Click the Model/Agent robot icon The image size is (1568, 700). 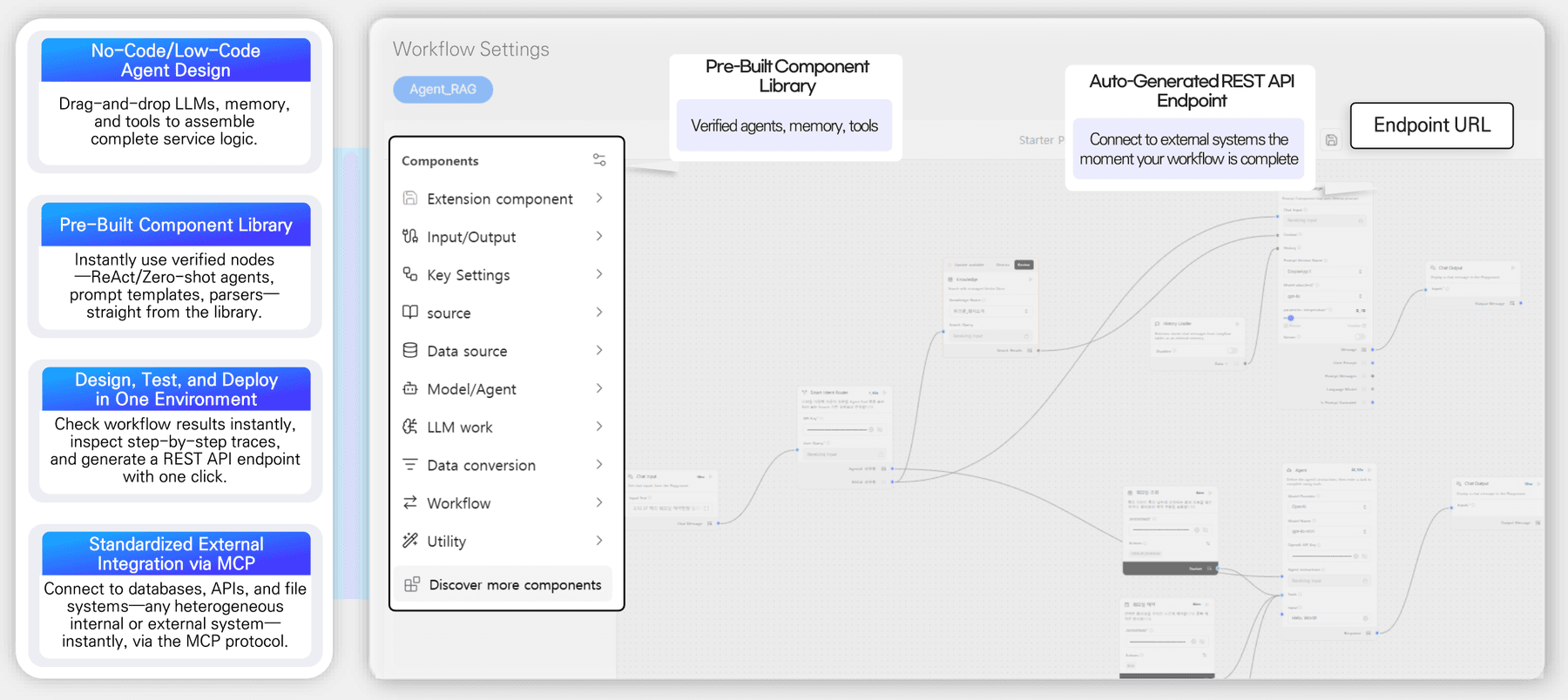click(x=410, y=388)
